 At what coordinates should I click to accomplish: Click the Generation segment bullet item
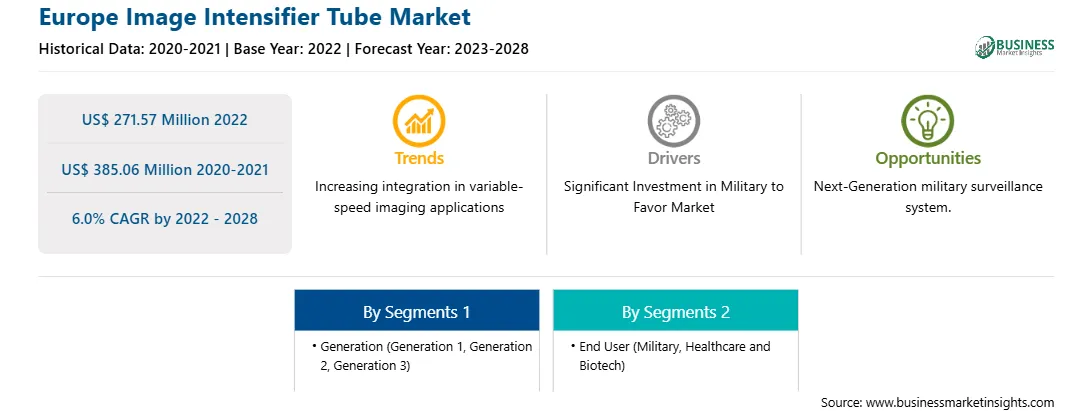[421, 355]
